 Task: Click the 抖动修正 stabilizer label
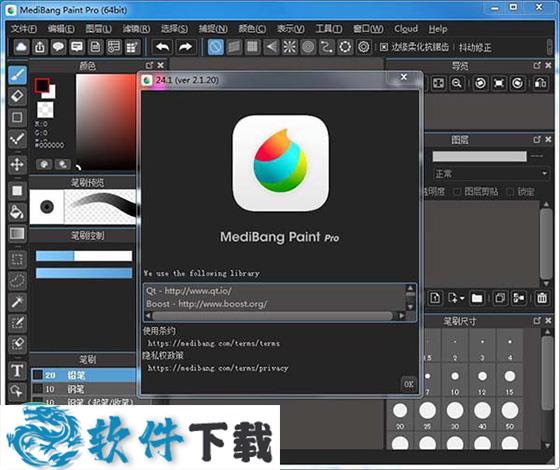[475, 48]
